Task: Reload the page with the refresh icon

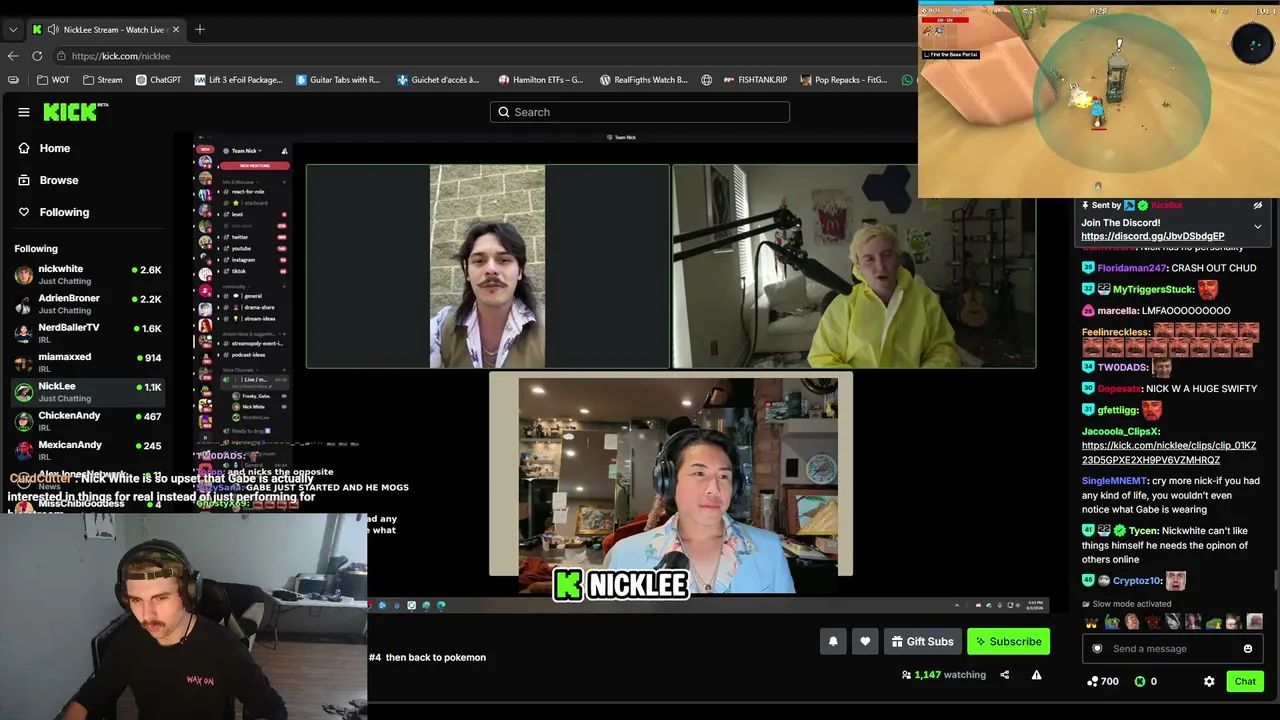Action: tap(37, 56)
